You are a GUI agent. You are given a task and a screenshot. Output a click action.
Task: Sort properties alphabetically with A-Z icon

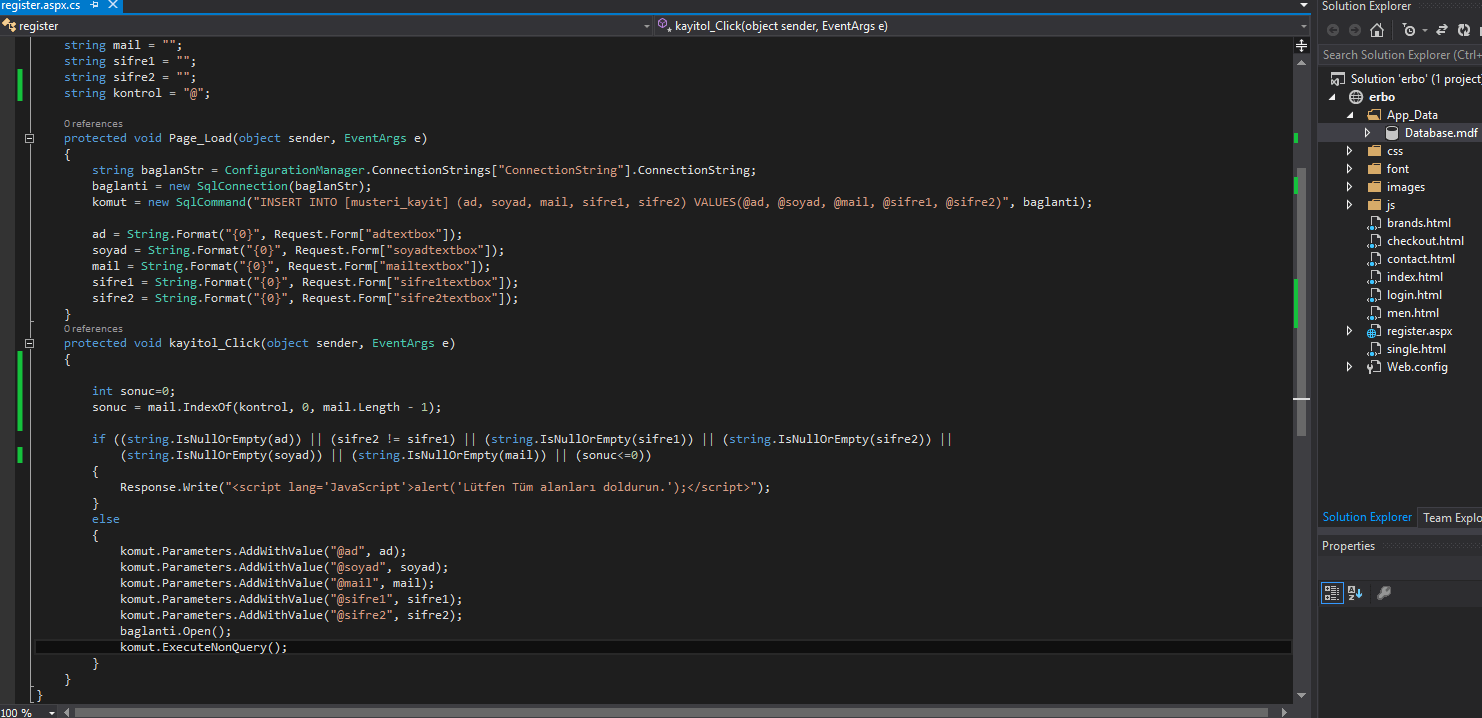(x=1355, y=593)
